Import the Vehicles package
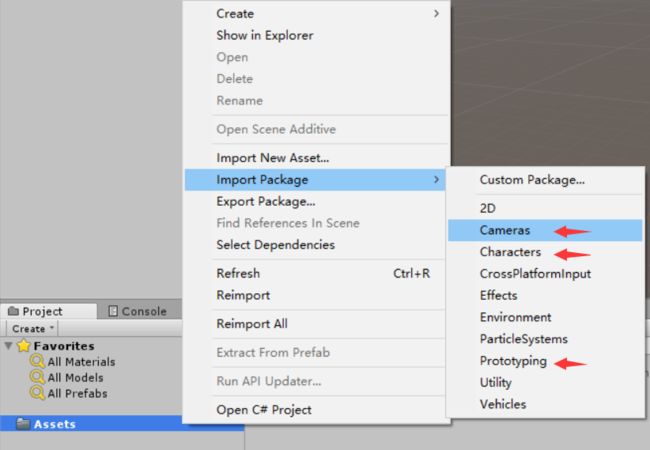 pyautogui.click(x=545, y=404)
